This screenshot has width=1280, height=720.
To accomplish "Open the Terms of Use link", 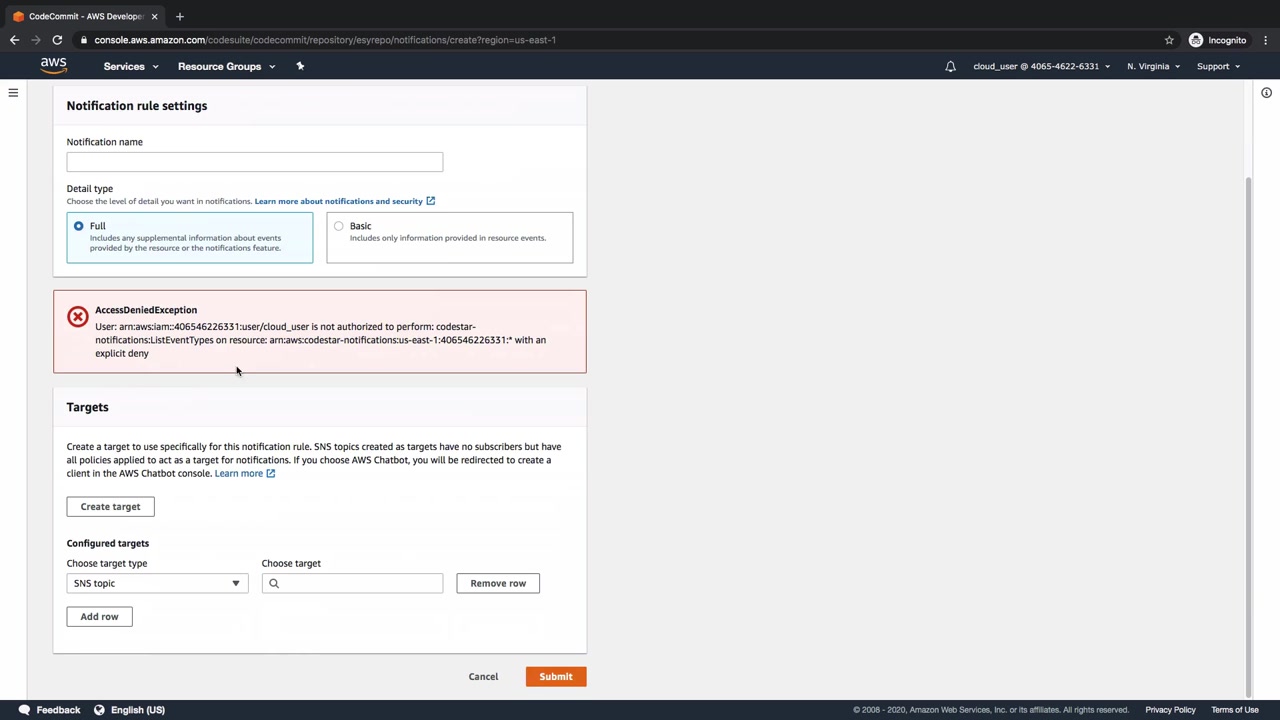I will 1235,710.
